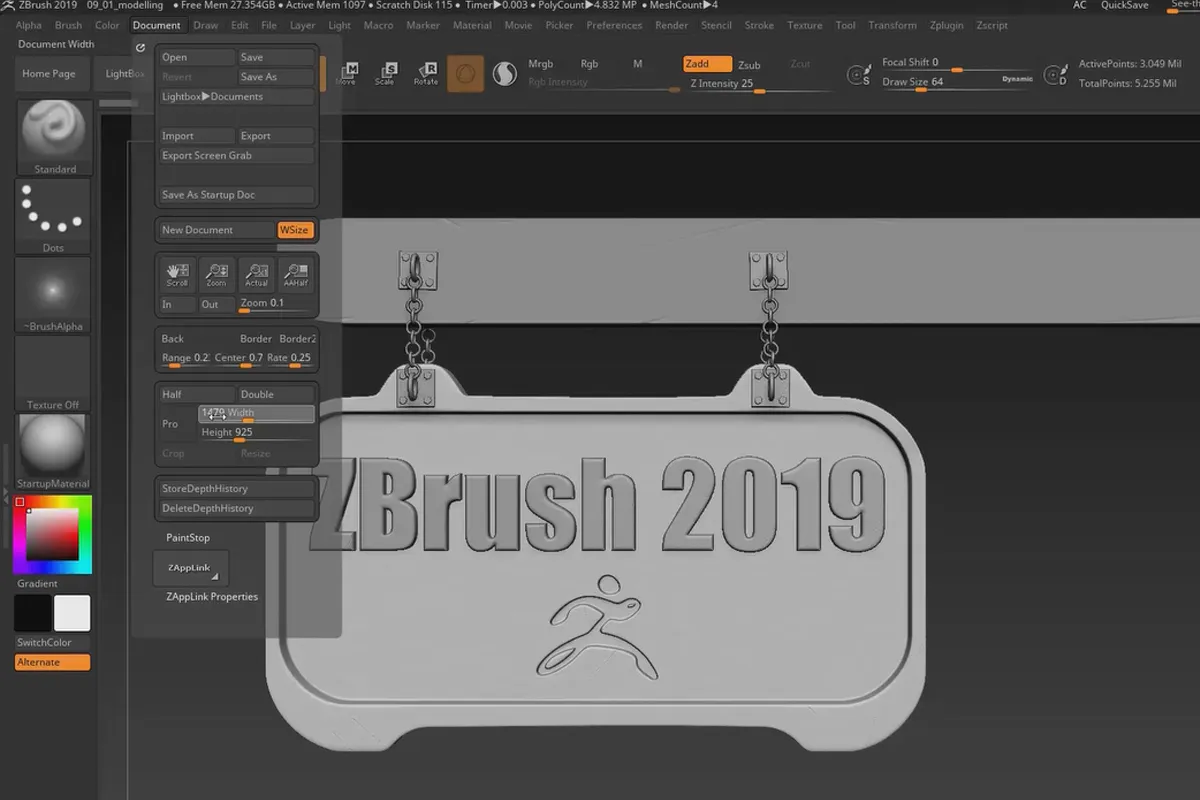Click the brush D icon beside ActivePoints
Image resolution: width=1200 pixels, height=800 pixels.
click(x=1055, y=75)
